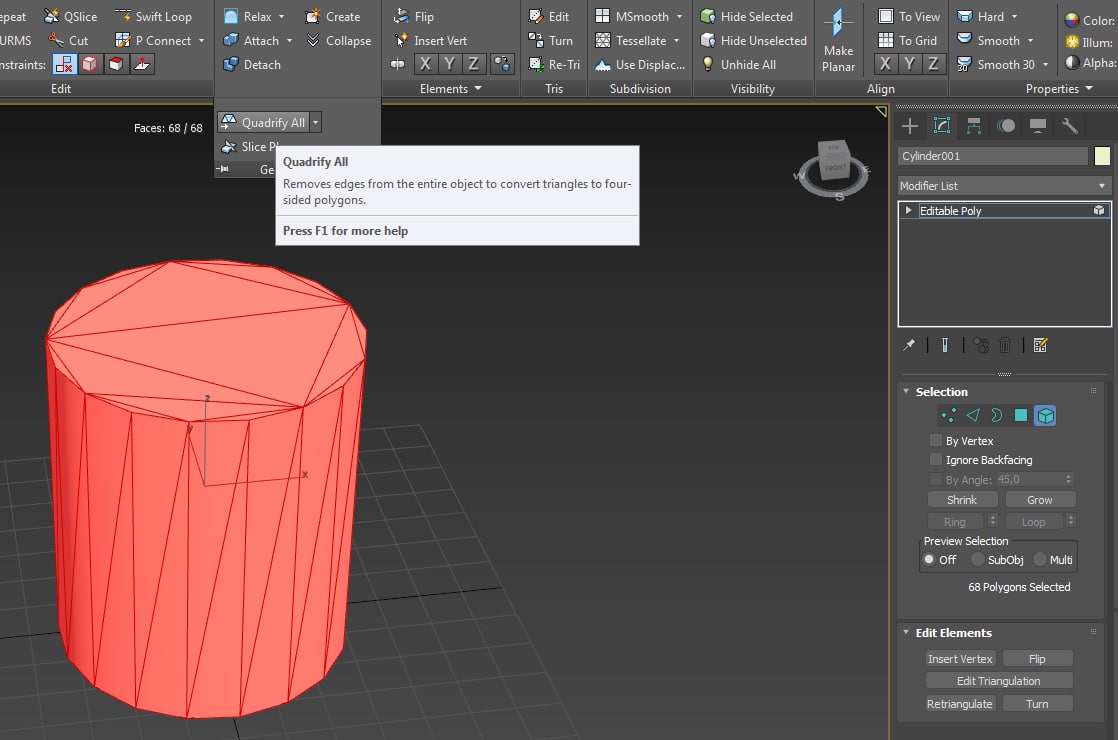Open the Hierarchy panel tab
Viewport: 1118px width, 740px height.
click(974, 126)
